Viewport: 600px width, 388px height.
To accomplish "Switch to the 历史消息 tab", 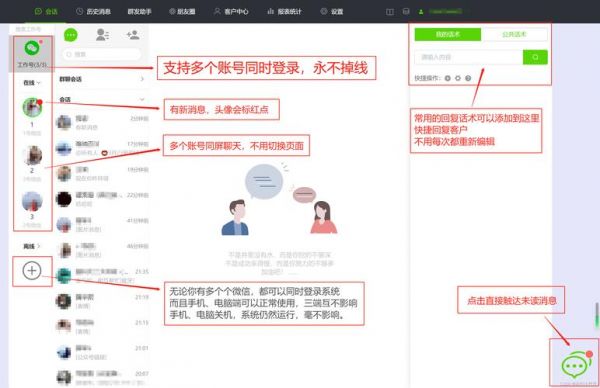I will tap(93, 11).
